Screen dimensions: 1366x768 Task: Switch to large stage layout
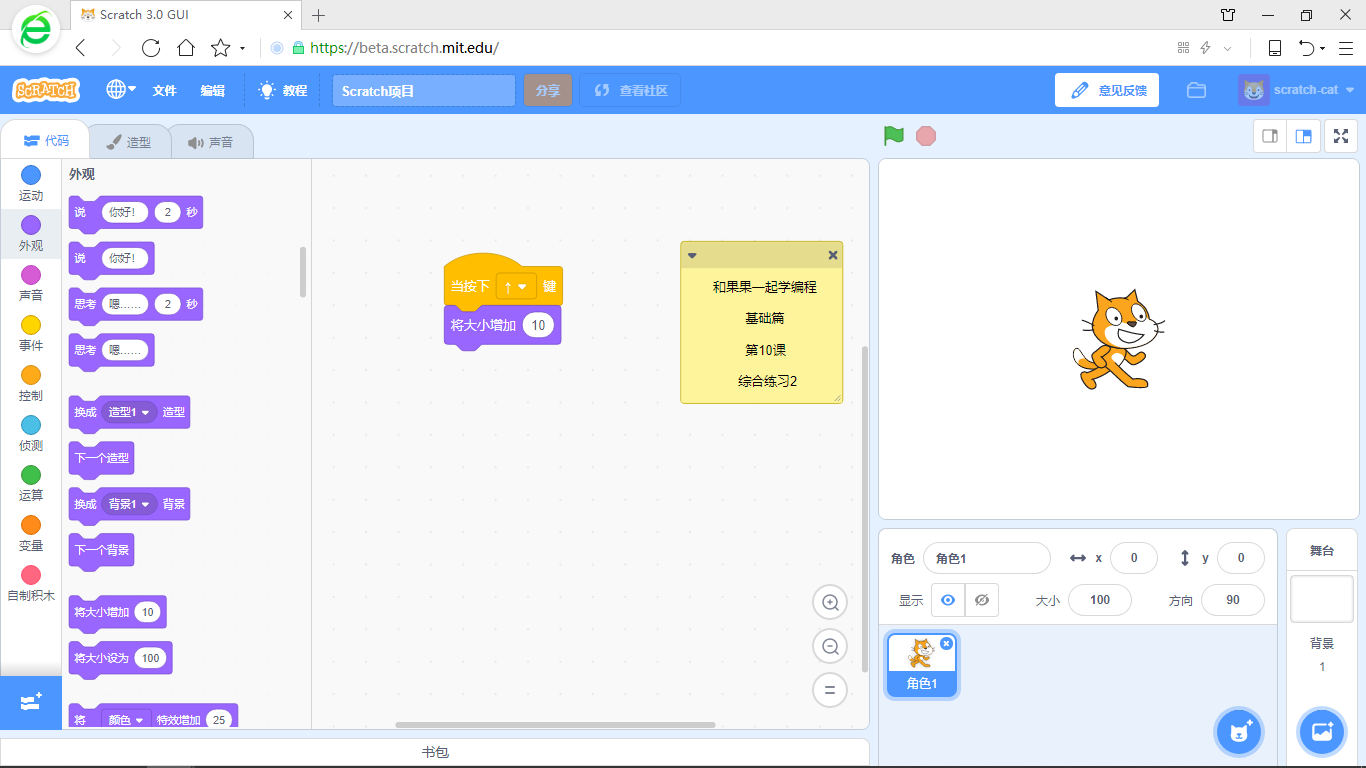coord(1304,136)
